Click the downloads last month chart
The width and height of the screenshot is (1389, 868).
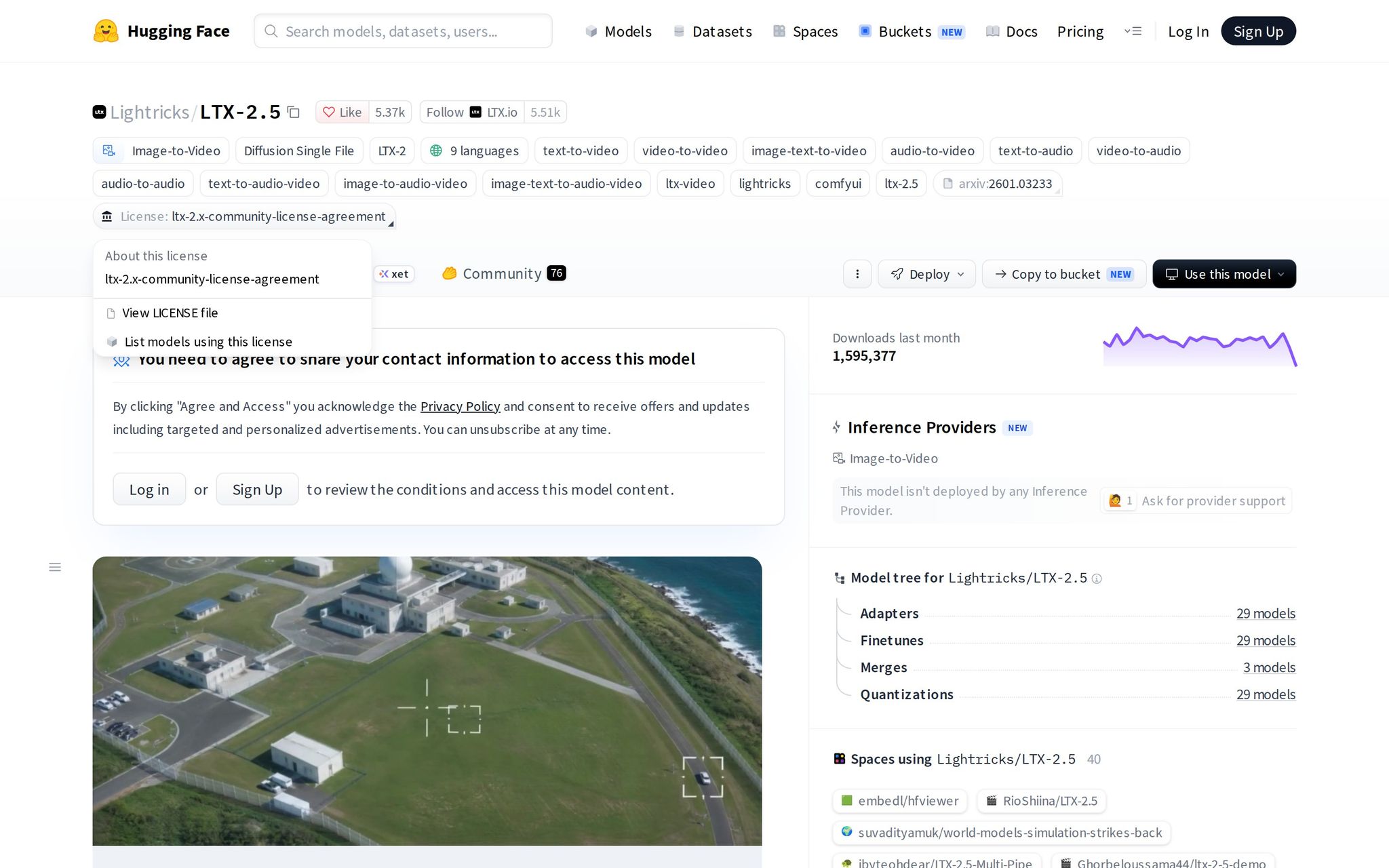point(1200,347)
